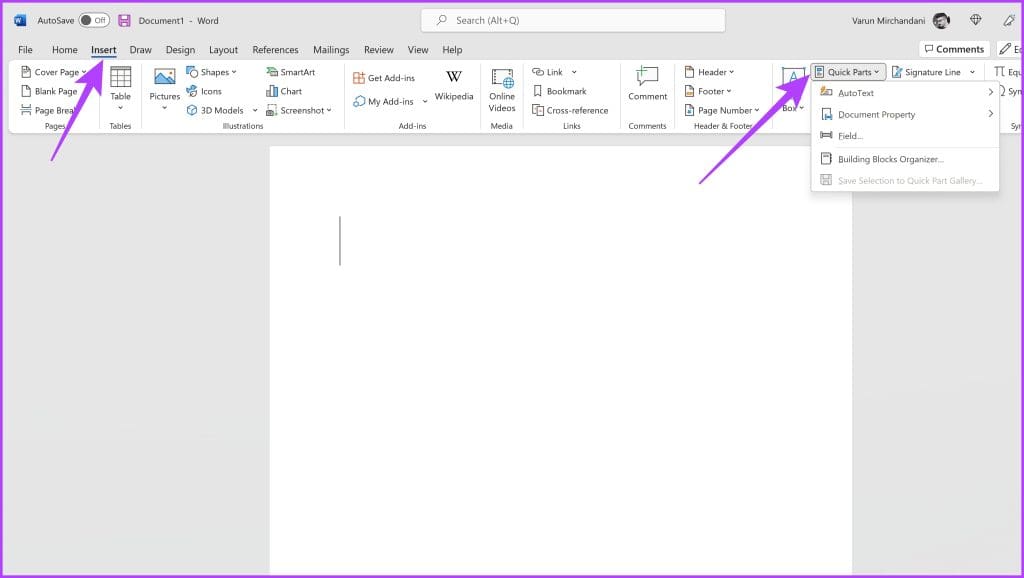Image resolution: width=1024 pixels, height=578 pixels.
Task: Switch to the Review tab
Action: point(379,50)
